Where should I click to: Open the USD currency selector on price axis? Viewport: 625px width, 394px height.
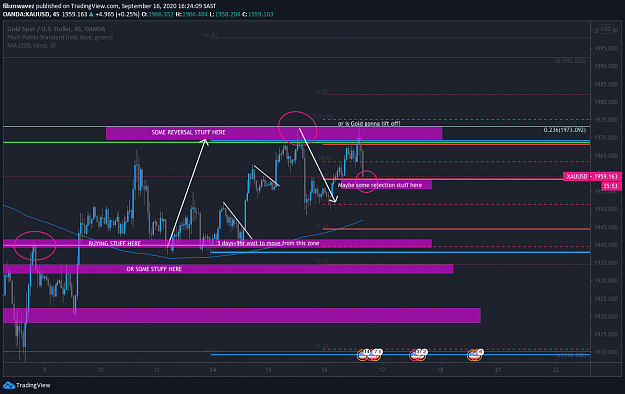(606, 29)
